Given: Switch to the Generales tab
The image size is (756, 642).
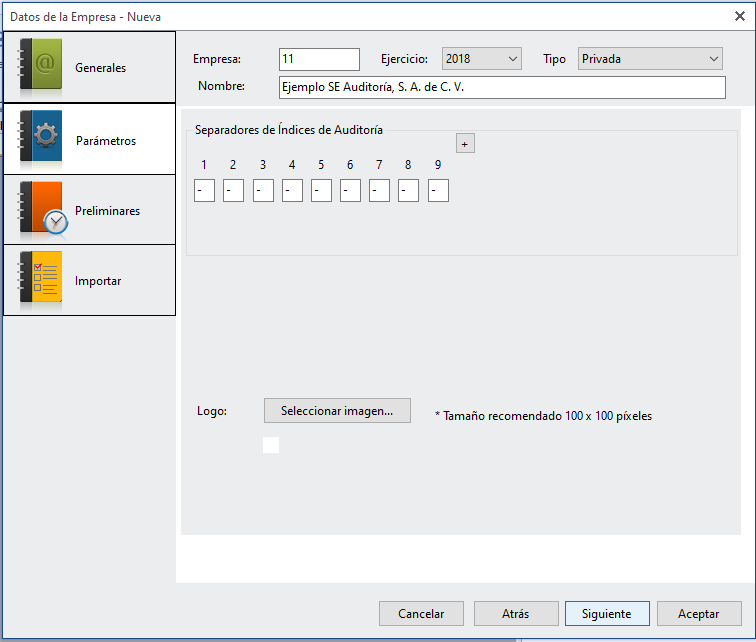Looking at the screenshot, I should click(x=100, y=68).
